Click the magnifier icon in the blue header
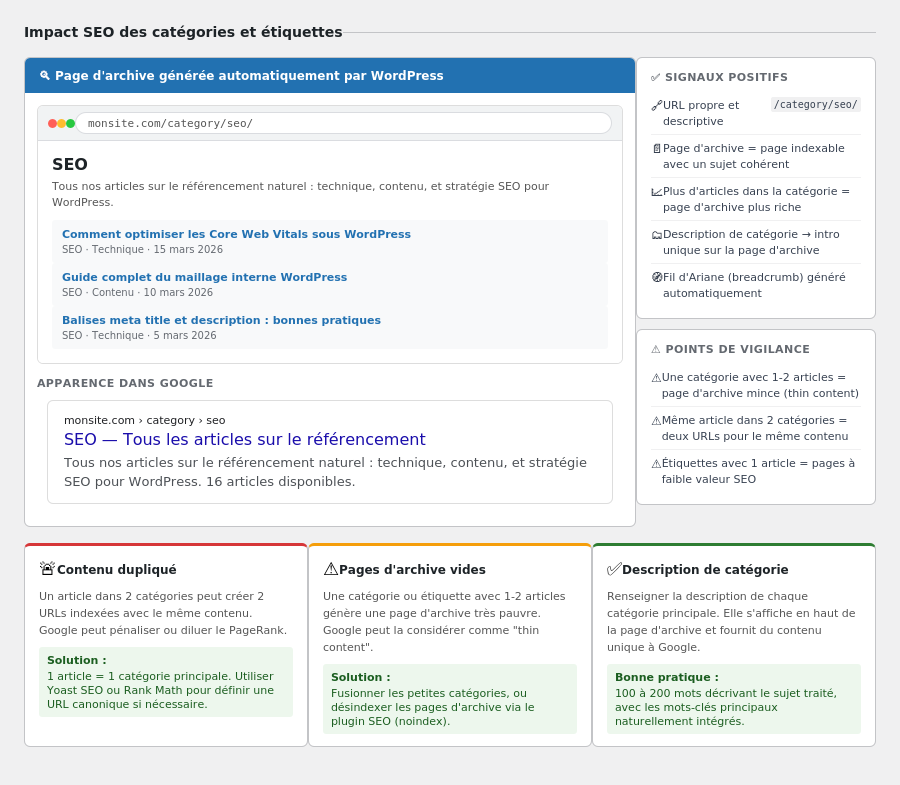Screen dimensions: 900x785 44,75
